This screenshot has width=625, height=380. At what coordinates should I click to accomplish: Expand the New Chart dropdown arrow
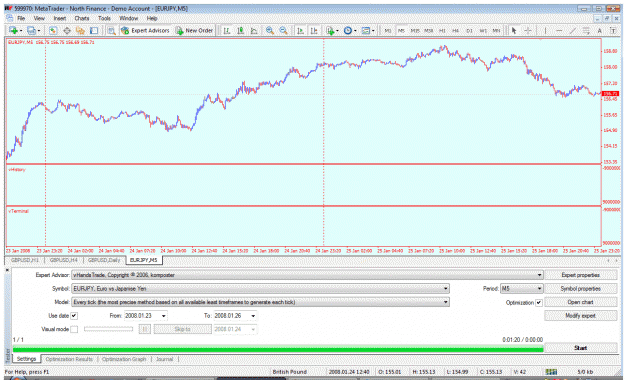tap(21, 31)
